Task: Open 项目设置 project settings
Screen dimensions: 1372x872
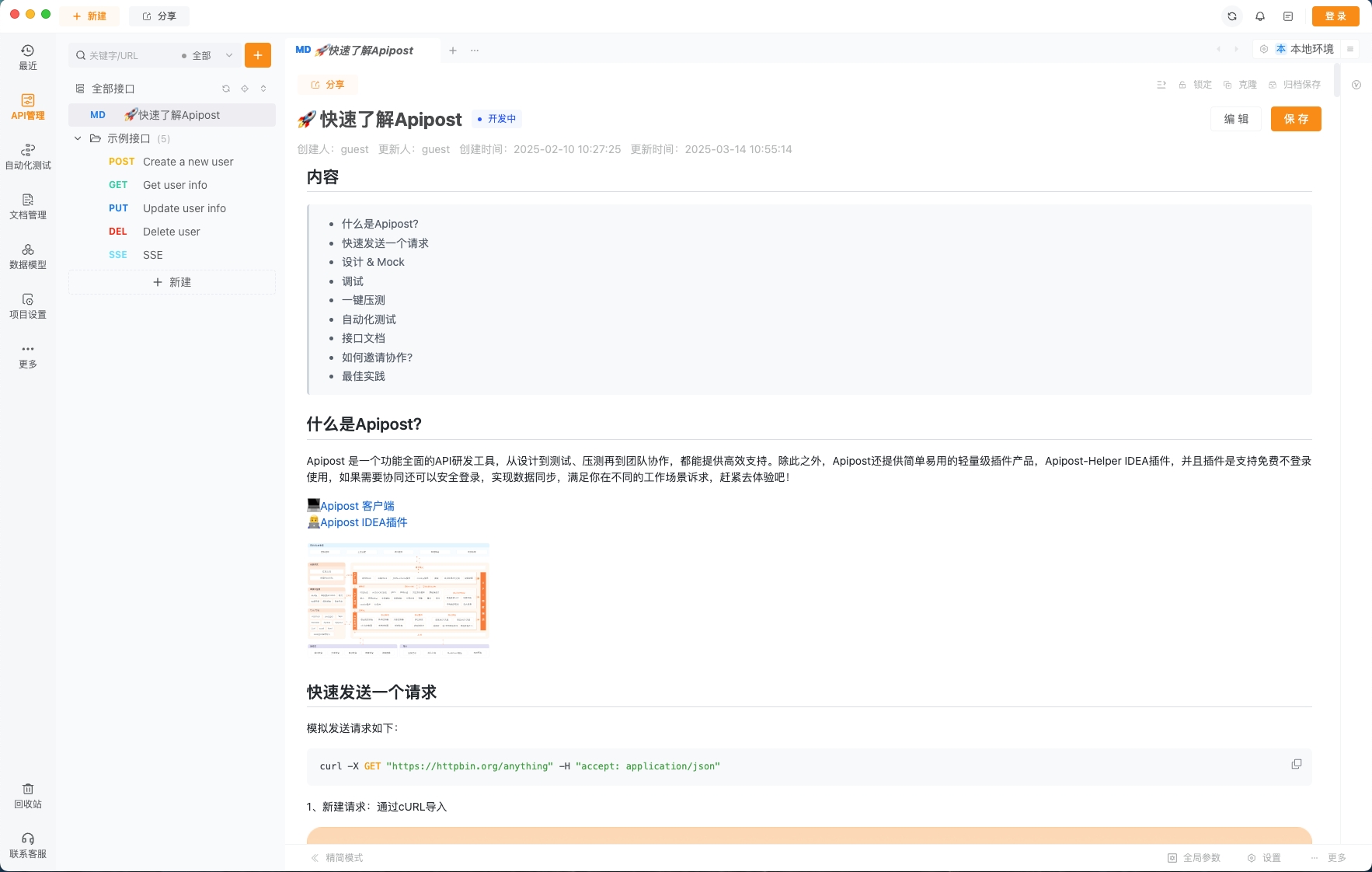Action: tap(28, 306)
